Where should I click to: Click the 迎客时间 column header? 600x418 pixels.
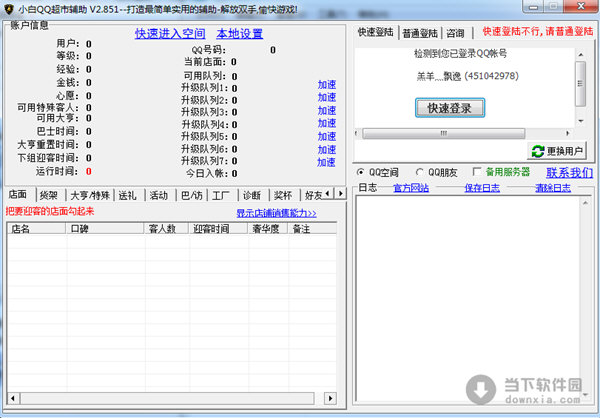[x=218, y=229]
